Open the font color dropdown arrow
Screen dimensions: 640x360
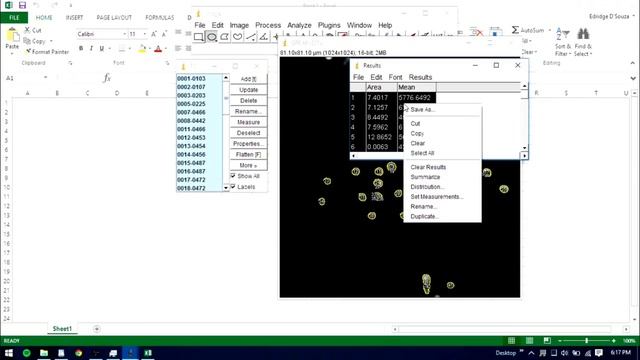tap(166, 49)
